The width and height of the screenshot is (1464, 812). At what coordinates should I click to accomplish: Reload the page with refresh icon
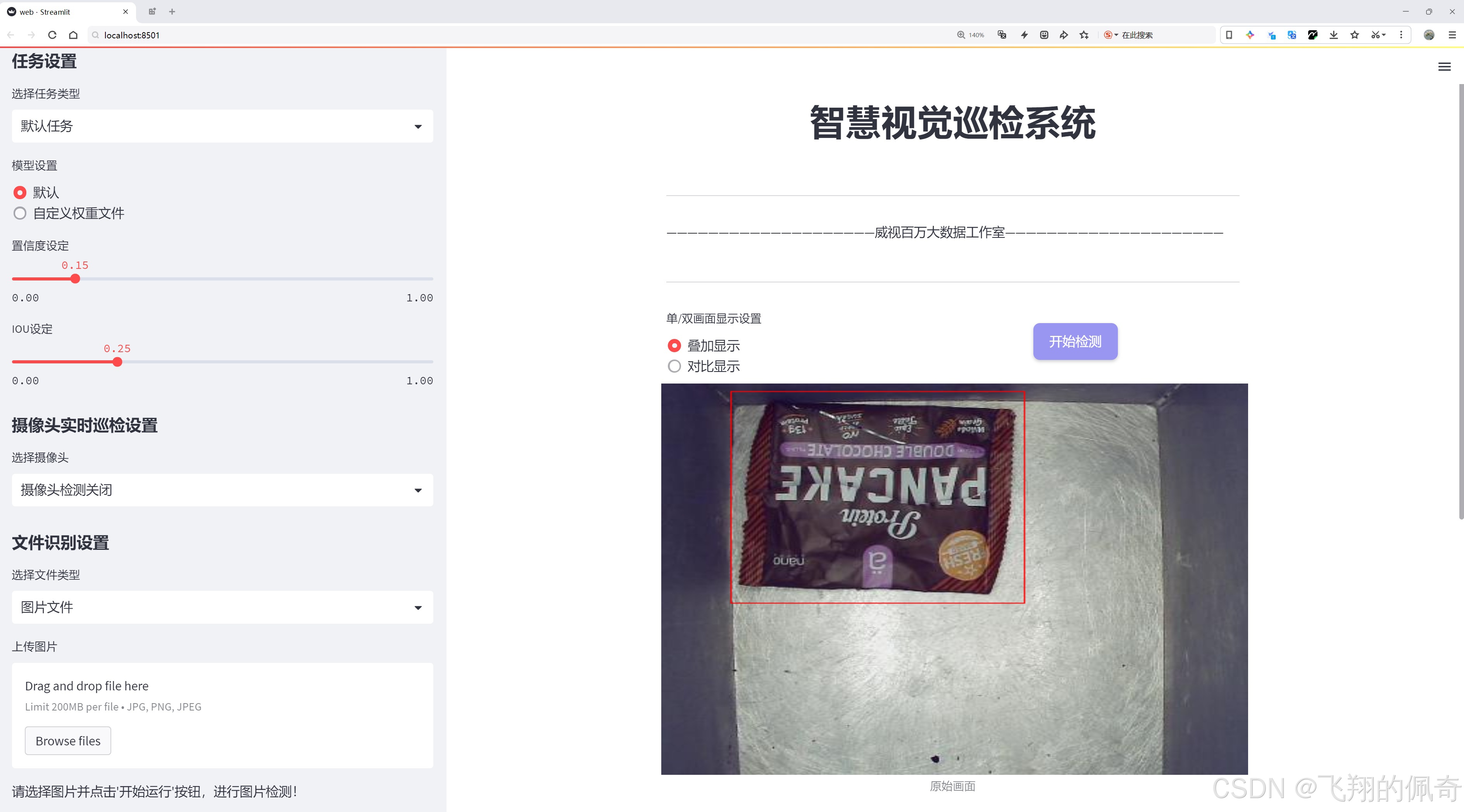[52, 35]
